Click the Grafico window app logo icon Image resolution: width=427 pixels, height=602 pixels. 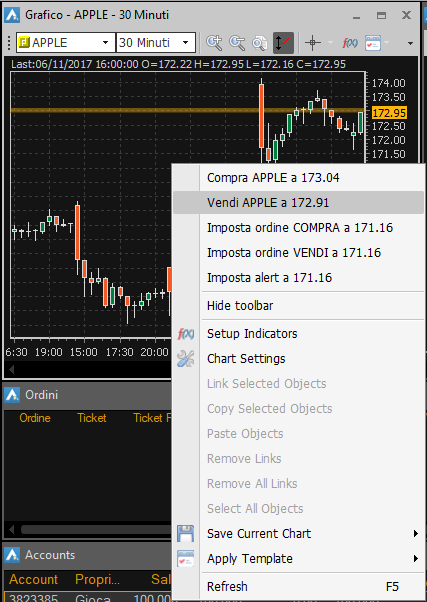pos(12,15)
